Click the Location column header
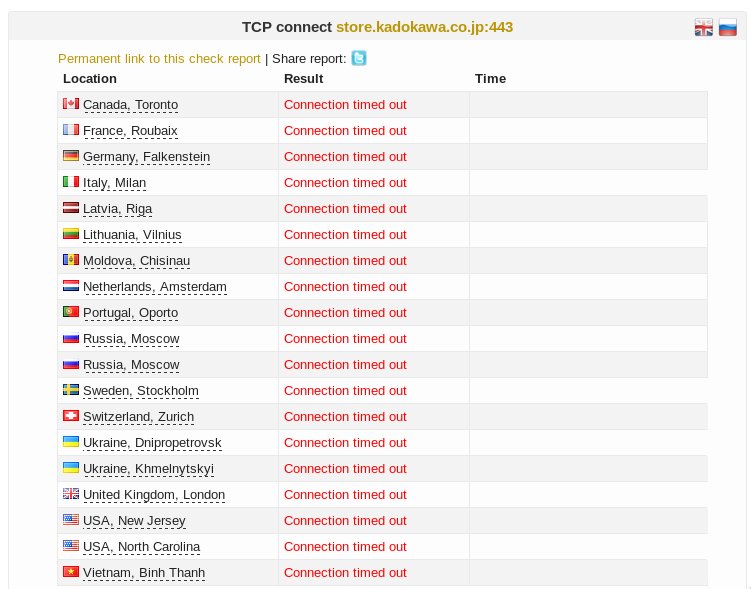 pyautogui.click(x=90, y=79)
